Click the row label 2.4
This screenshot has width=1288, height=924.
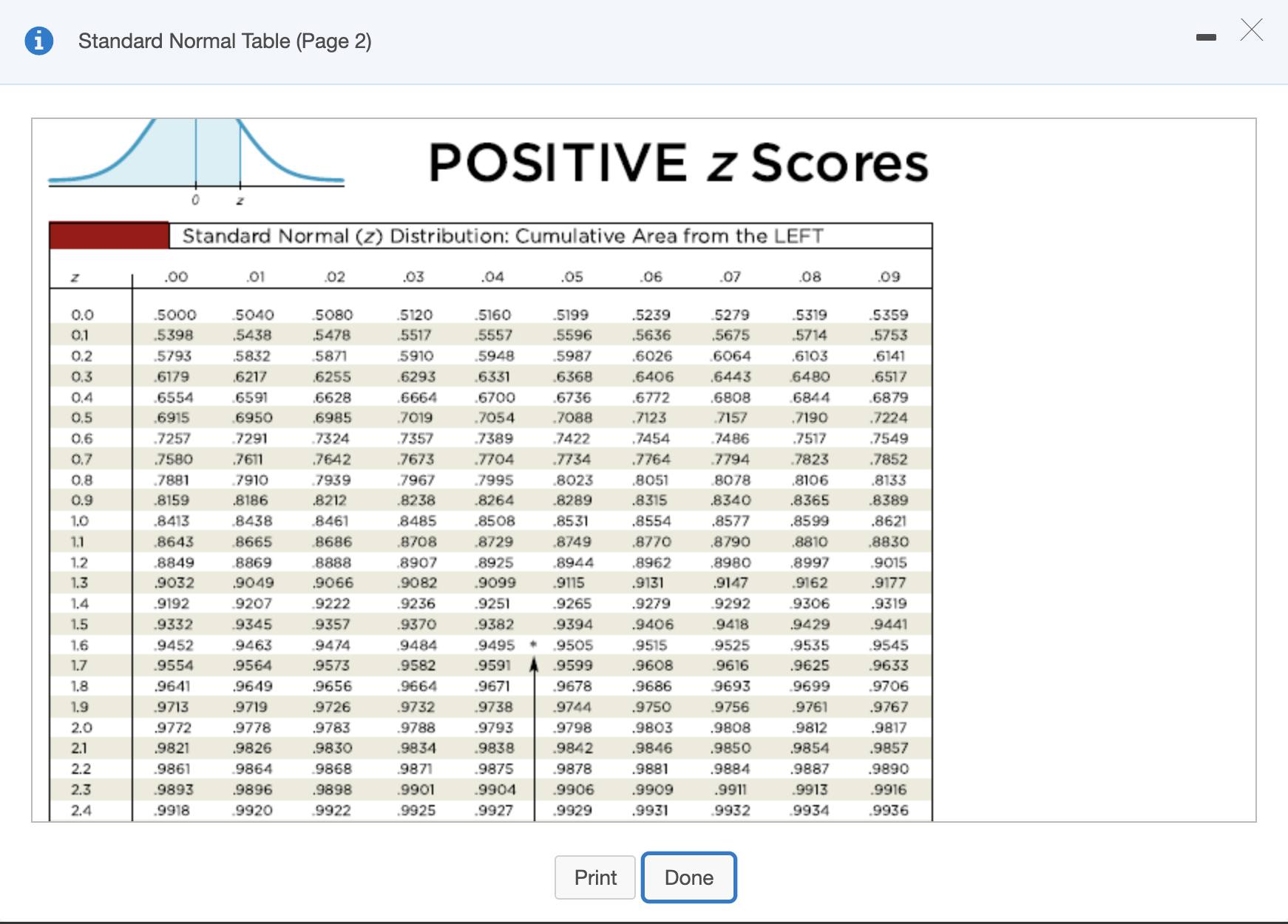[82, 809]
